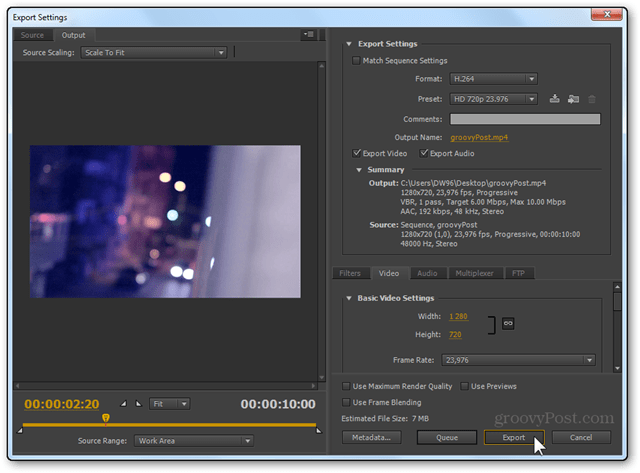The image size is (640, 473).
Task: Open the preview panel flyout menu icon
Action: point(309,34)
